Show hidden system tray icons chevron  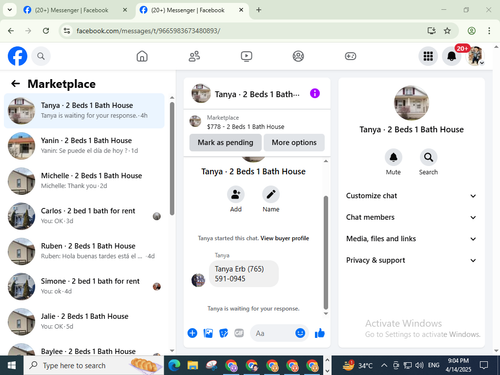point(384,365)
